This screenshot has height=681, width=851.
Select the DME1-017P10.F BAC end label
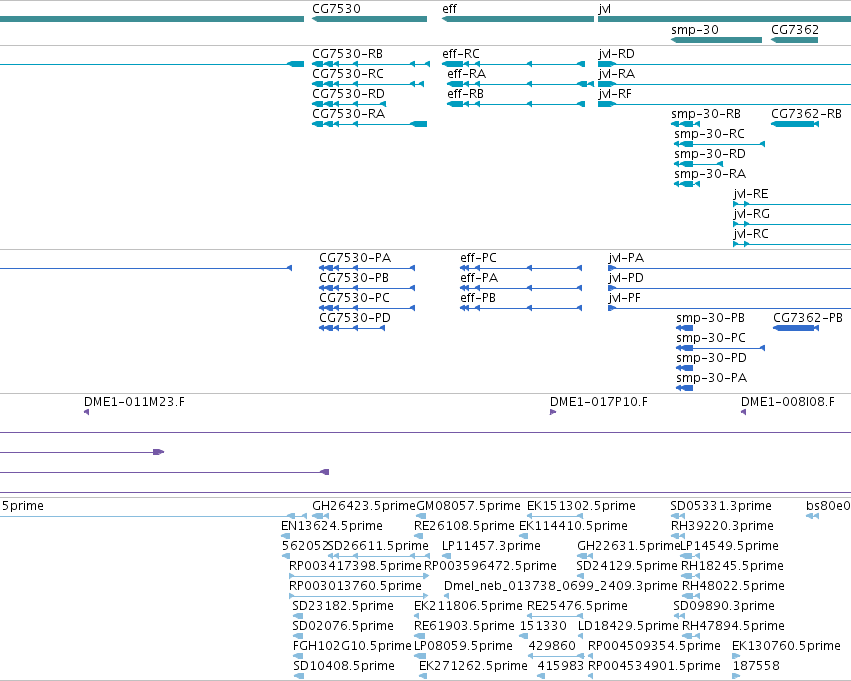(599, 402)
